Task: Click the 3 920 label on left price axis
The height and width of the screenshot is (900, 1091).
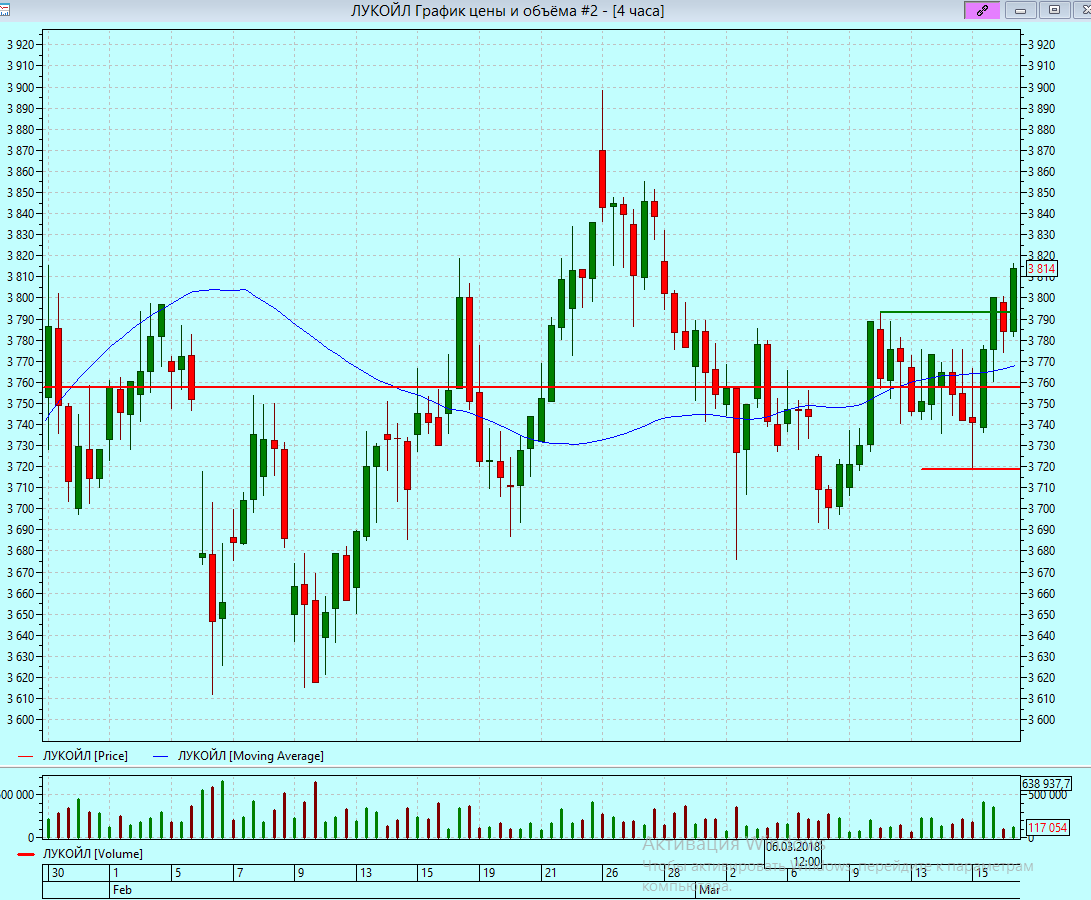Action: coord(20,45)
